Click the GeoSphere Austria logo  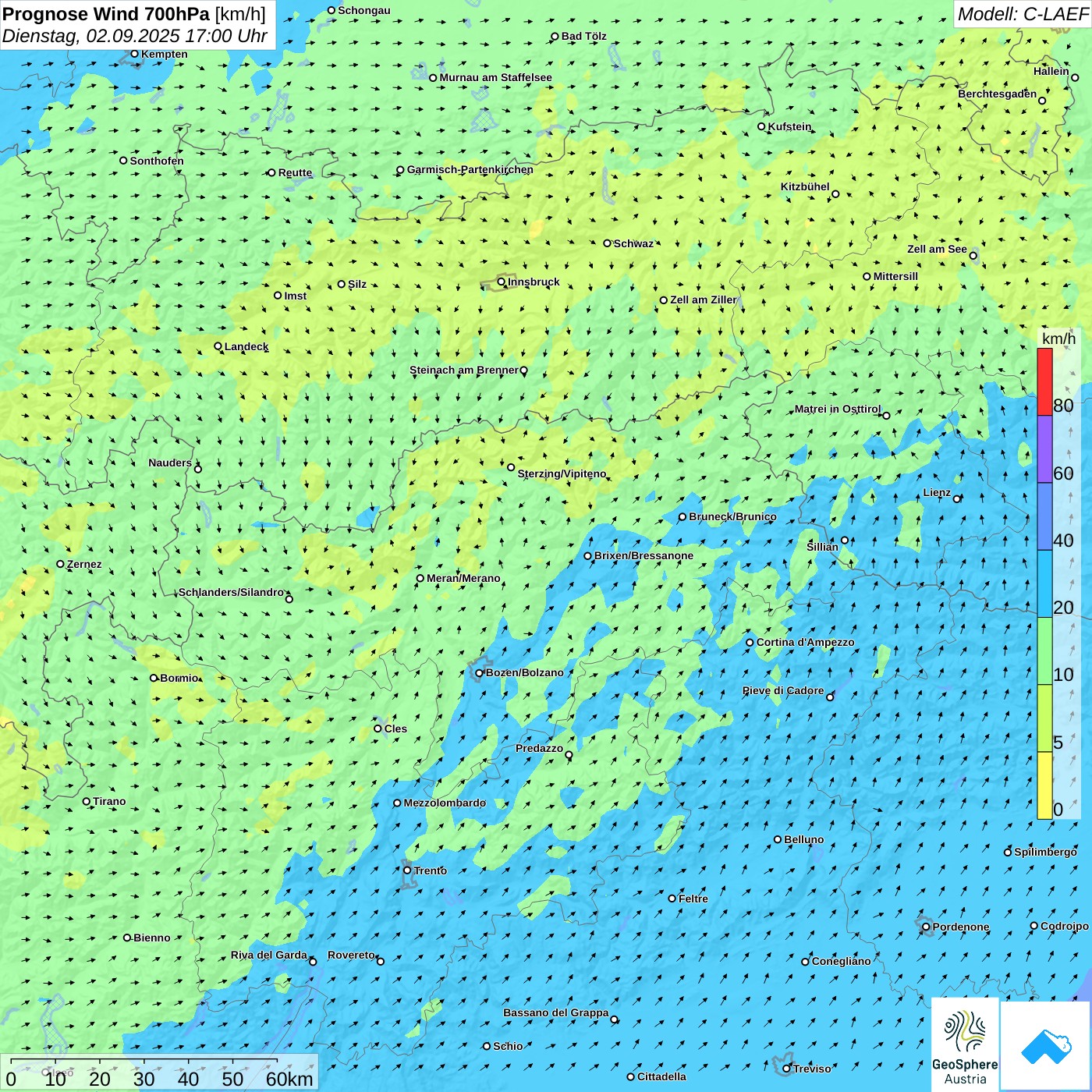[965, 1044]
